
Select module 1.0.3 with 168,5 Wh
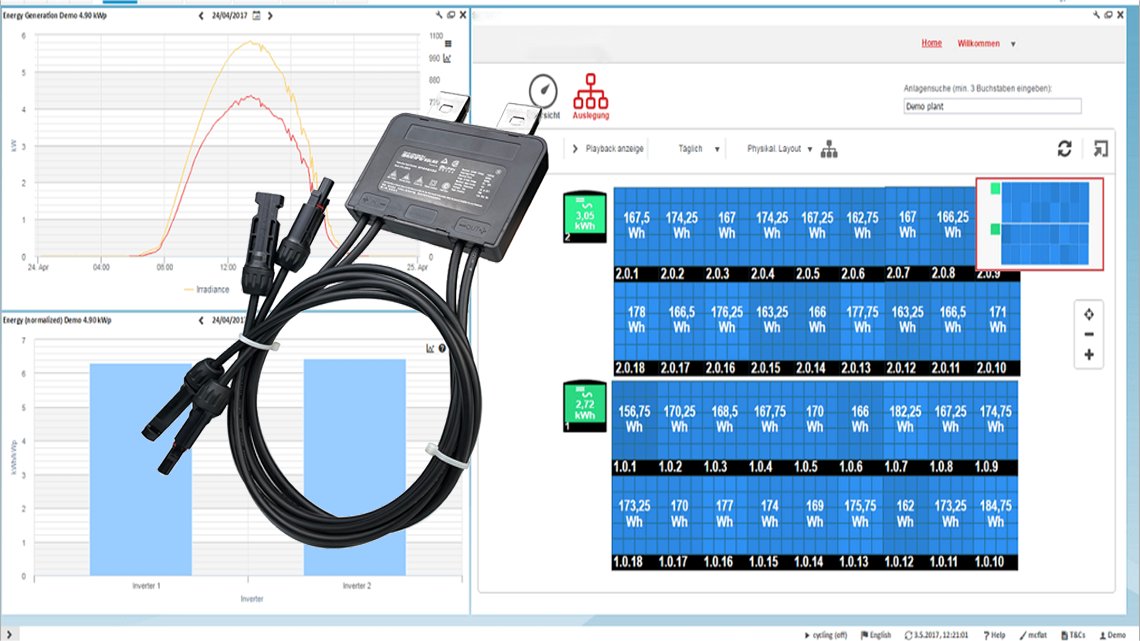(x=724, y=427)
